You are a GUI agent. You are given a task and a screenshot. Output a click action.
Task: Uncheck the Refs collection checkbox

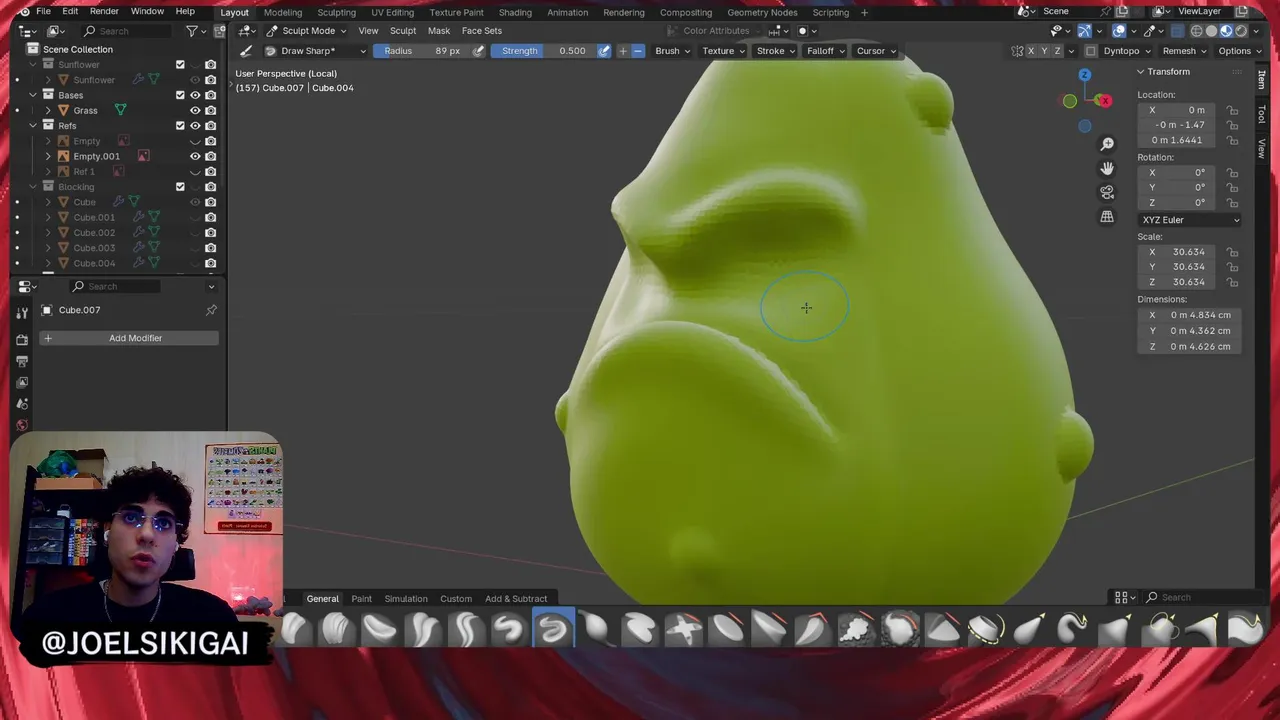coord(180,126)
